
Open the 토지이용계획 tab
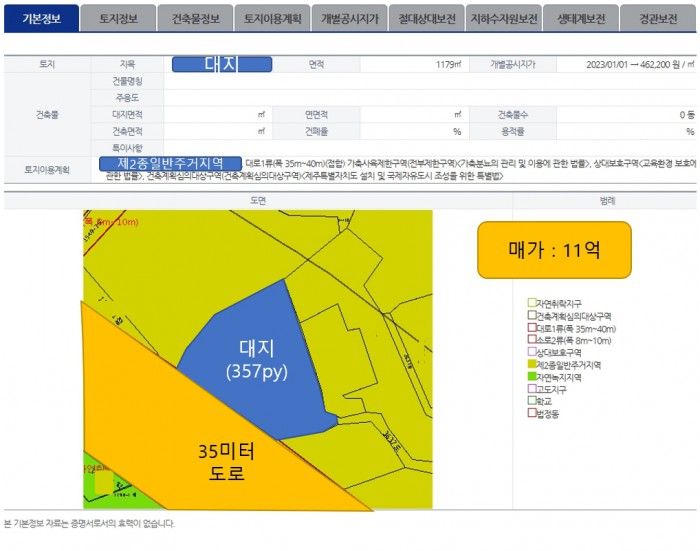pyautogui.click(x=272, y=18)
